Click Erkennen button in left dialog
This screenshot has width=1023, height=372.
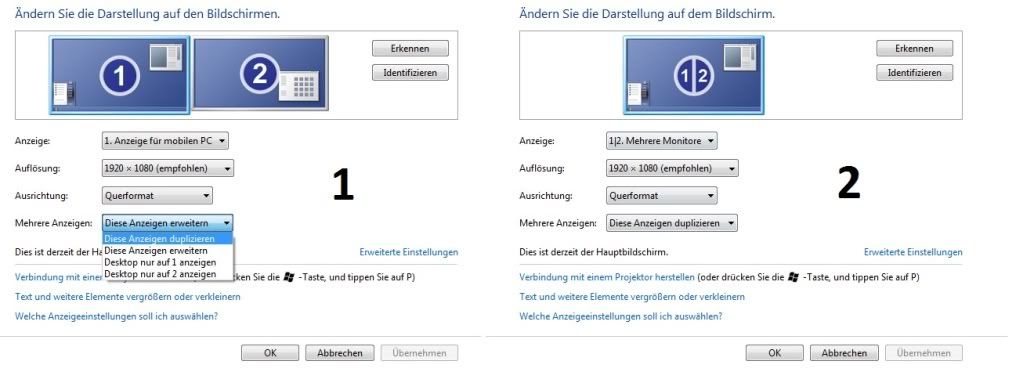pos(410,48)
